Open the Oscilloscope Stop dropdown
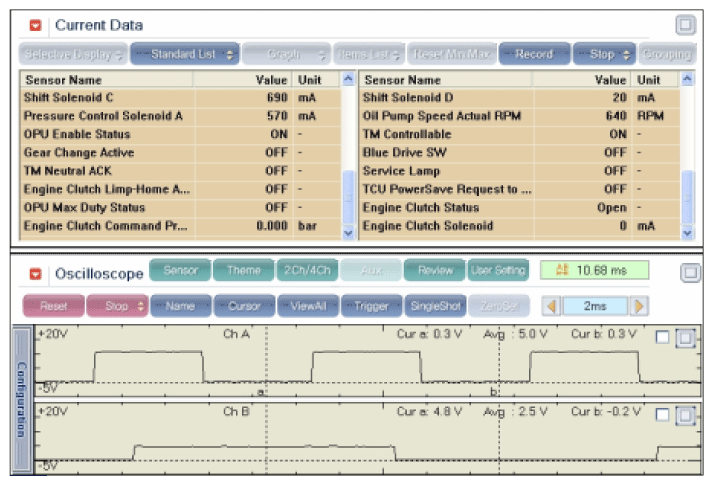Screen dimensions: 713x485 coord(117,306)
